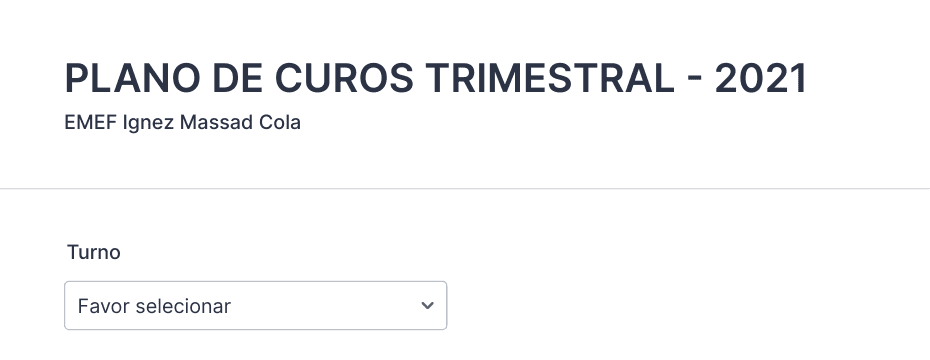This screenshot has width=930, height=360.
Task: Click the horizontal divider below the header
Action: (465, 189)
